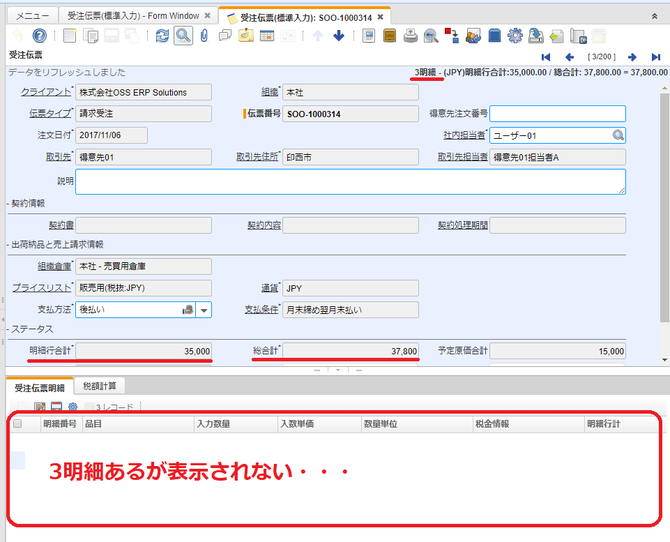Refresh data with the ReQuery icon

pyautogui.click(x=162, y=35)
